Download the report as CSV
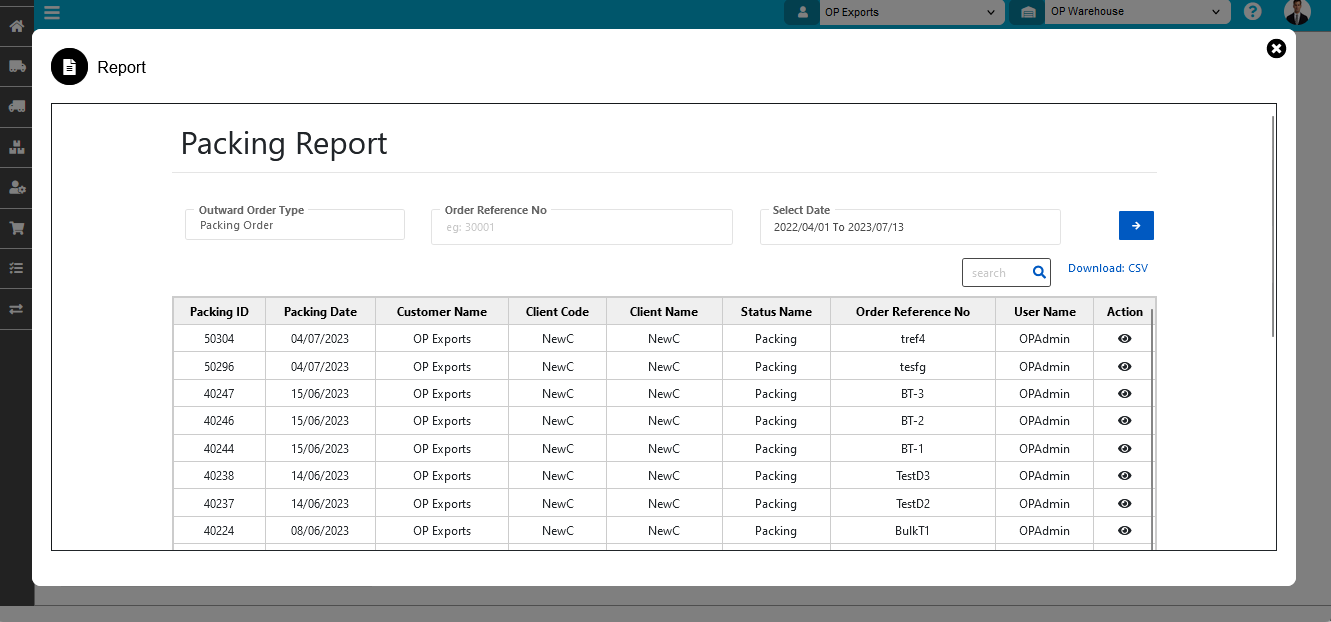 pyautogui.click(x=1108, y=269)
